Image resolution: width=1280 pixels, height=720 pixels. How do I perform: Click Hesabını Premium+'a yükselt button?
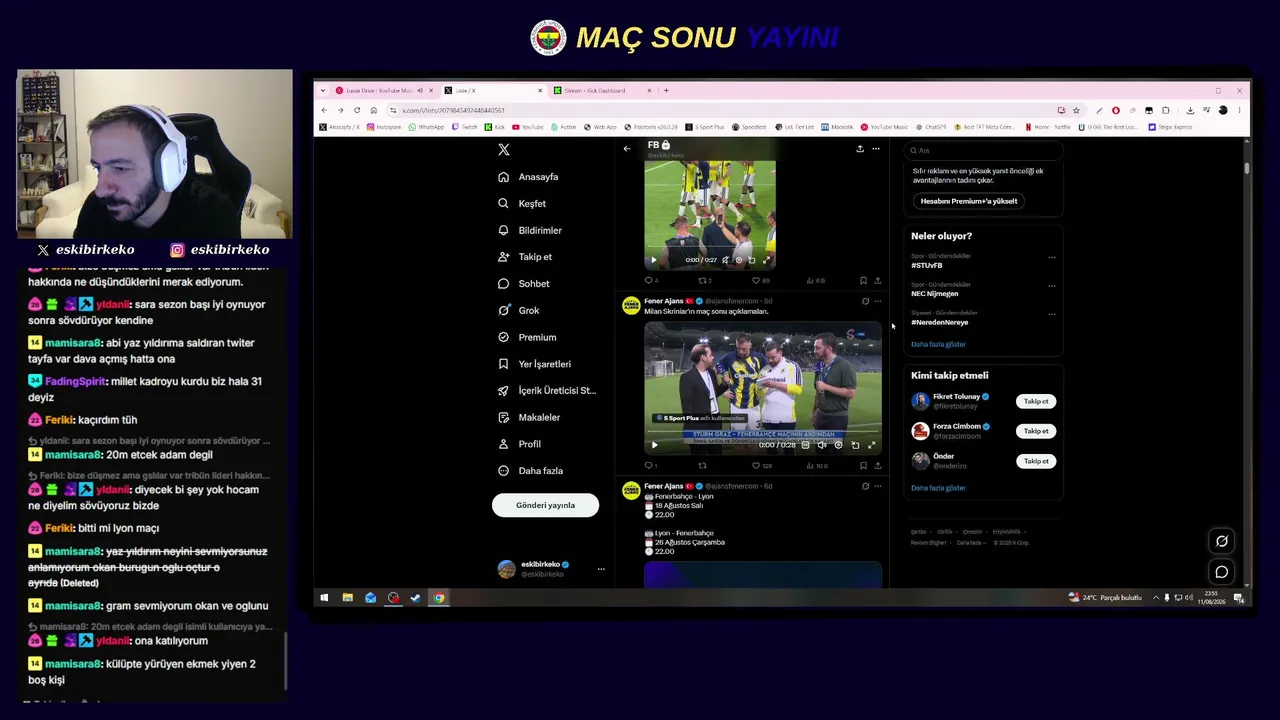coord(968,201)
